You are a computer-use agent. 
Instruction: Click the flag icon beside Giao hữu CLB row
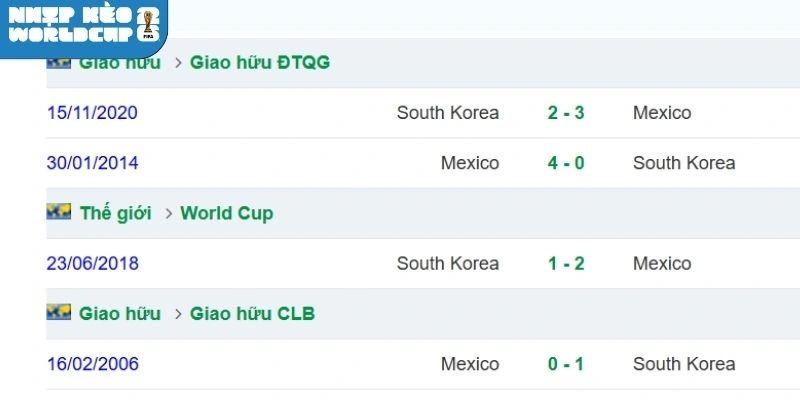click(58, 312)
